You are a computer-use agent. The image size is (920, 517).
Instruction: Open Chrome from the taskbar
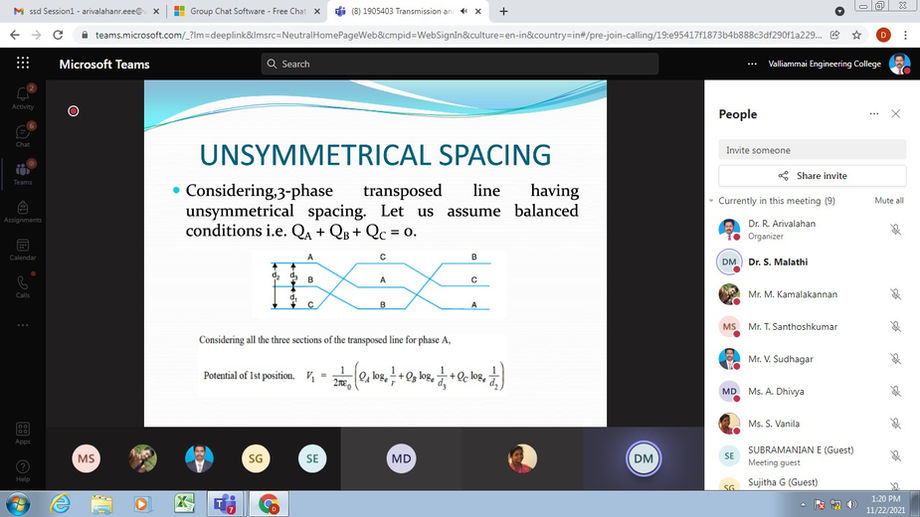tap(269, 504)
